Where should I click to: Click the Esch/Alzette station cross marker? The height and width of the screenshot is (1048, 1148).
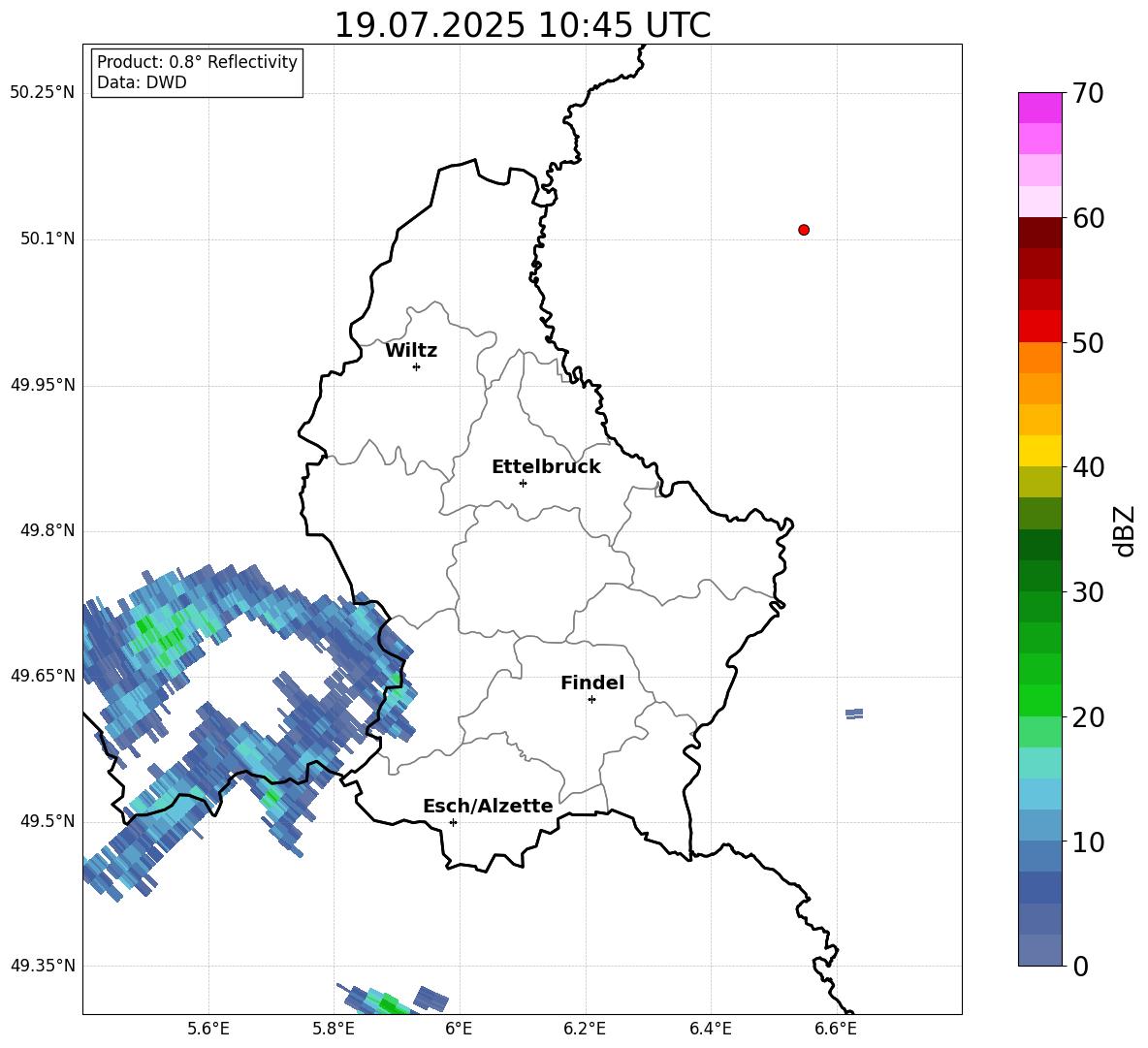[453, 822]
